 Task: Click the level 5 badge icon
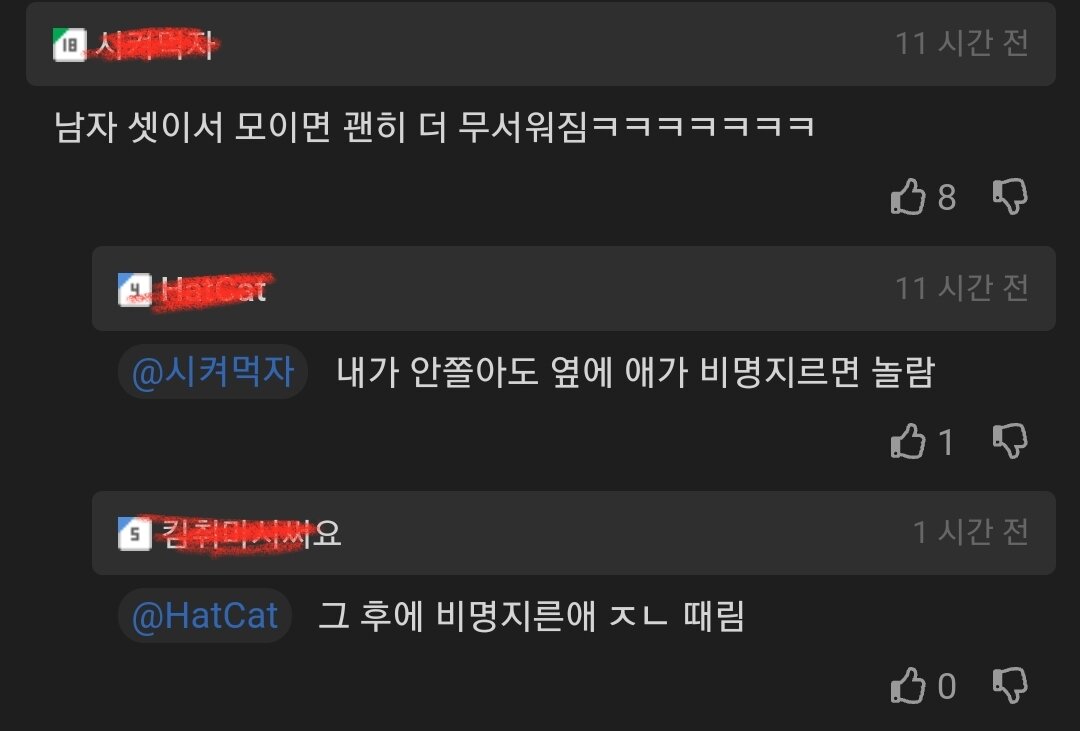[135, 533]
